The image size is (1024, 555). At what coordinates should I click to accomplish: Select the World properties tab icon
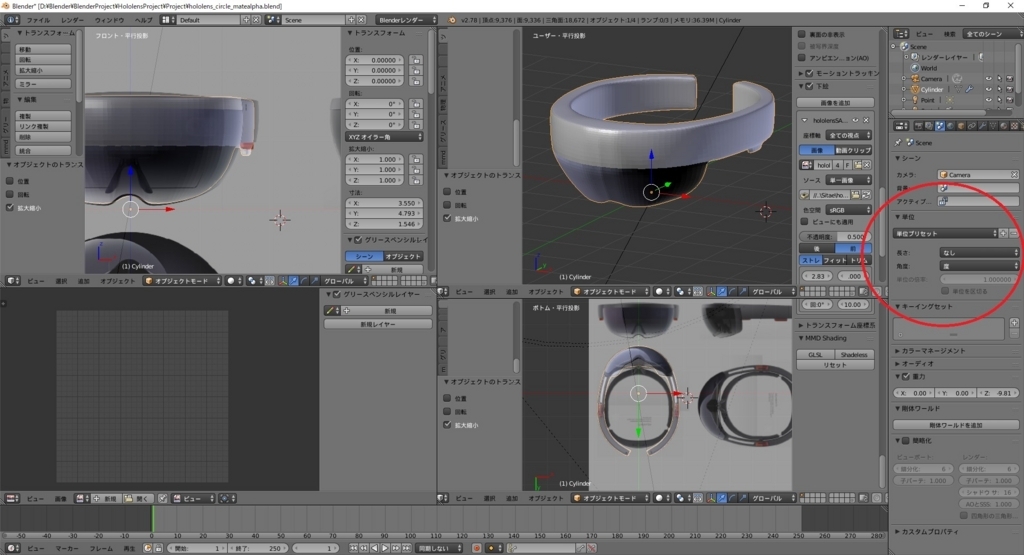pyautogui.click(x=950, y=126)
